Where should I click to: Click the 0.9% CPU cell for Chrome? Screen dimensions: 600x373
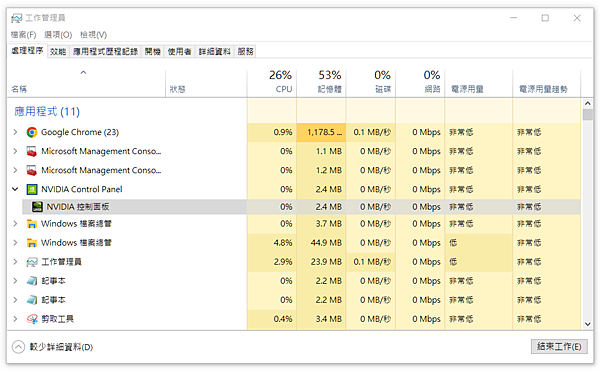(272, 132)
